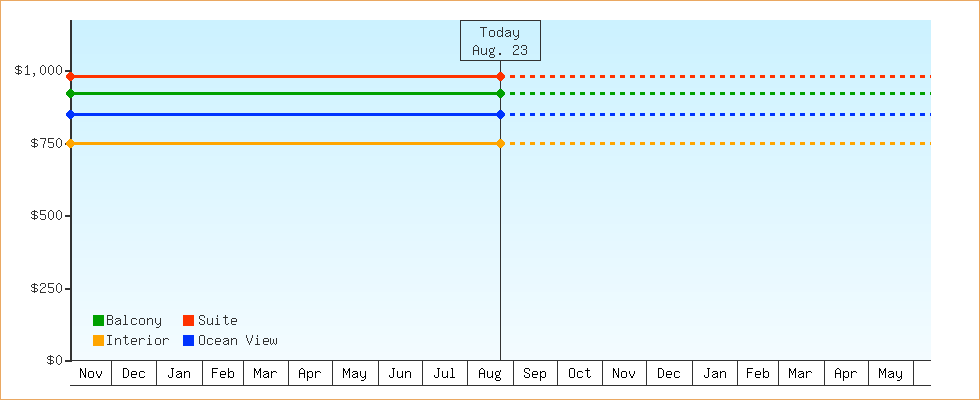Click the blue Ocean View legend swatch
This screenshot has height=400, width=980.
tap(188, 341)
